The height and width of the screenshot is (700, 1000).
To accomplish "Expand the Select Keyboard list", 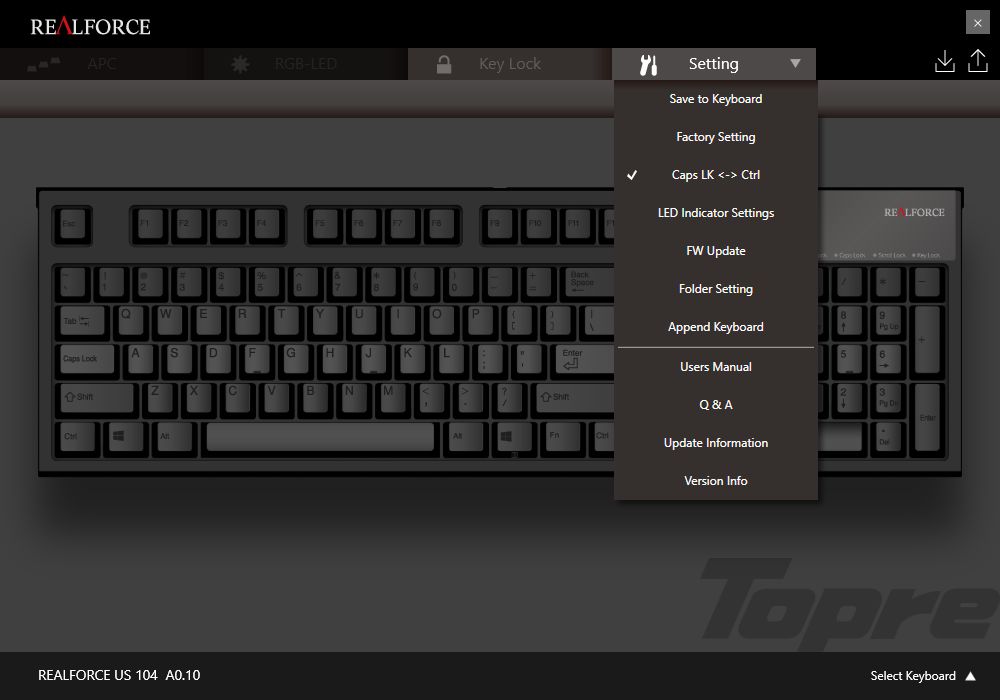I will point(923,676).
